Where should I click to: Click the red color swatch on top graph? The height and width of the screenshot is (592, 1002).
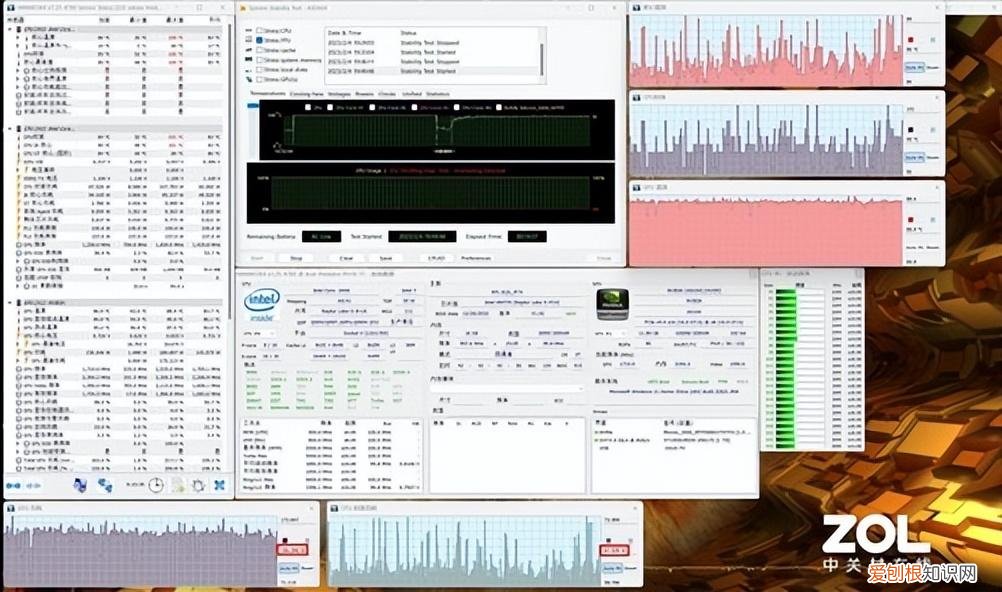(x=910, y=41)
